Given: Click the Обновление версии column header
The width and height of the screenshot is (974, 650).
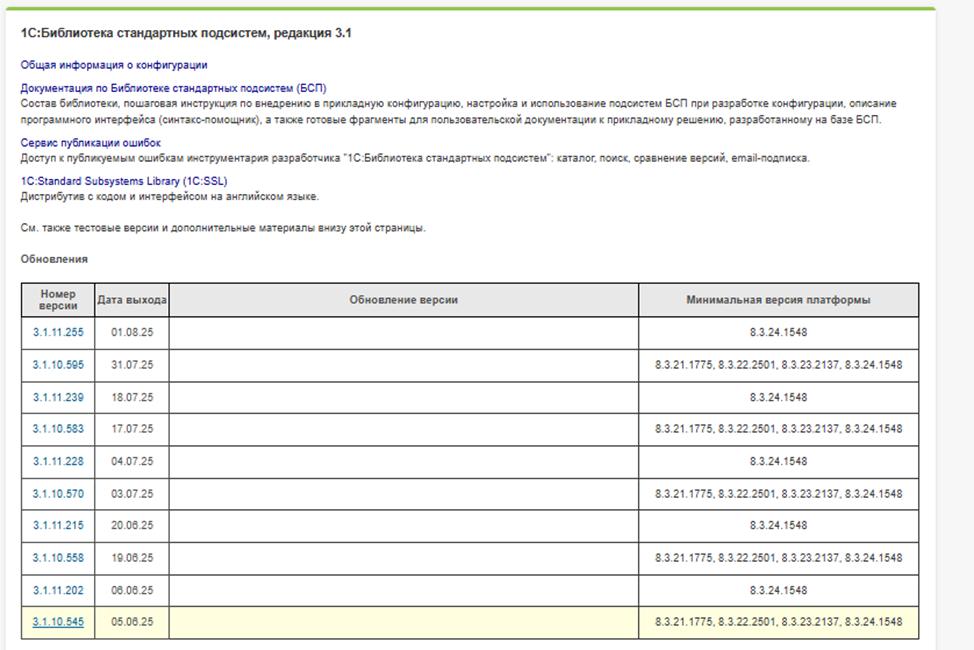Looking at the screenshot, I should pos(404,300).
